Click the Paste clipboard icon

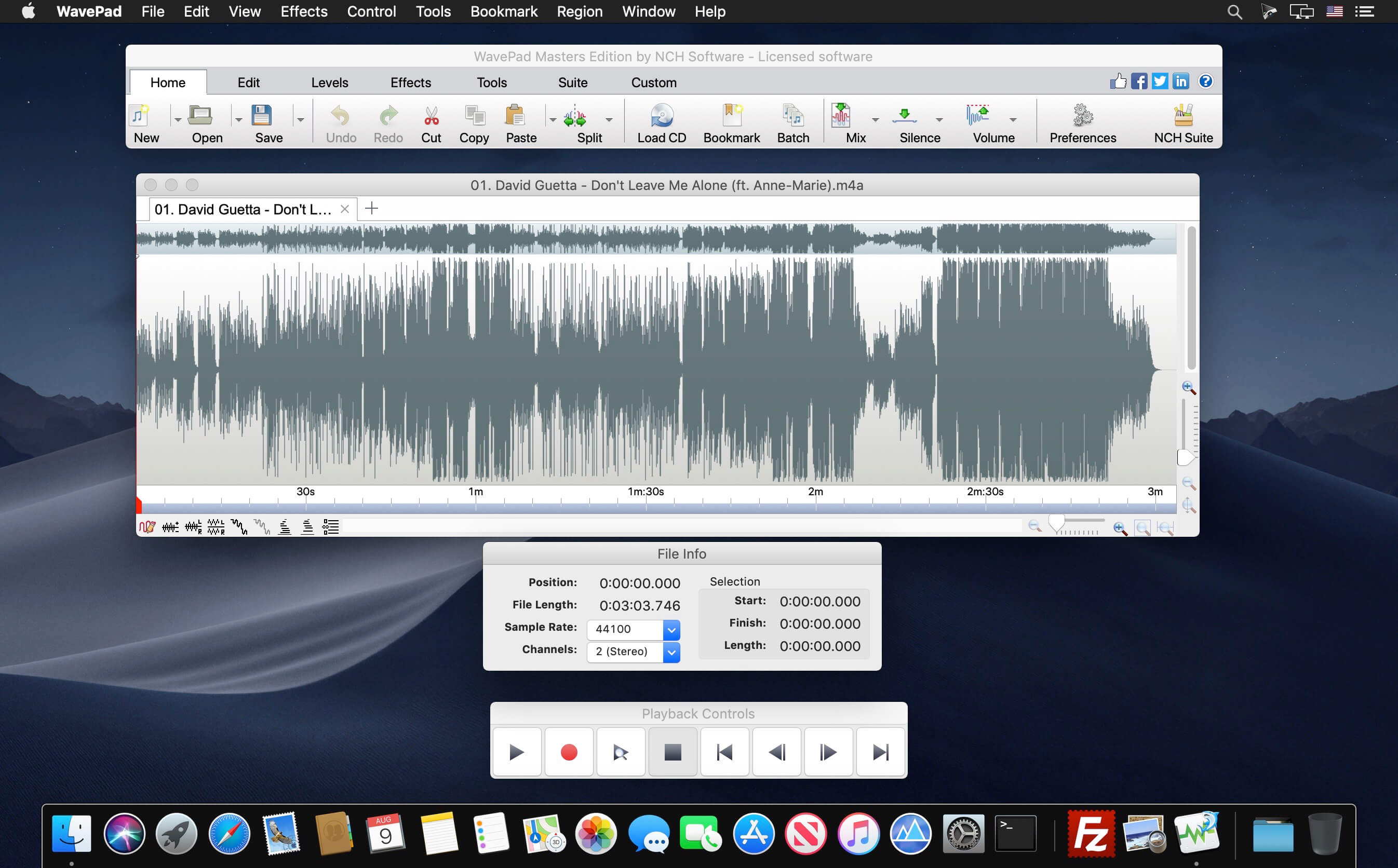pyautogui.click(x=516, y=116)
